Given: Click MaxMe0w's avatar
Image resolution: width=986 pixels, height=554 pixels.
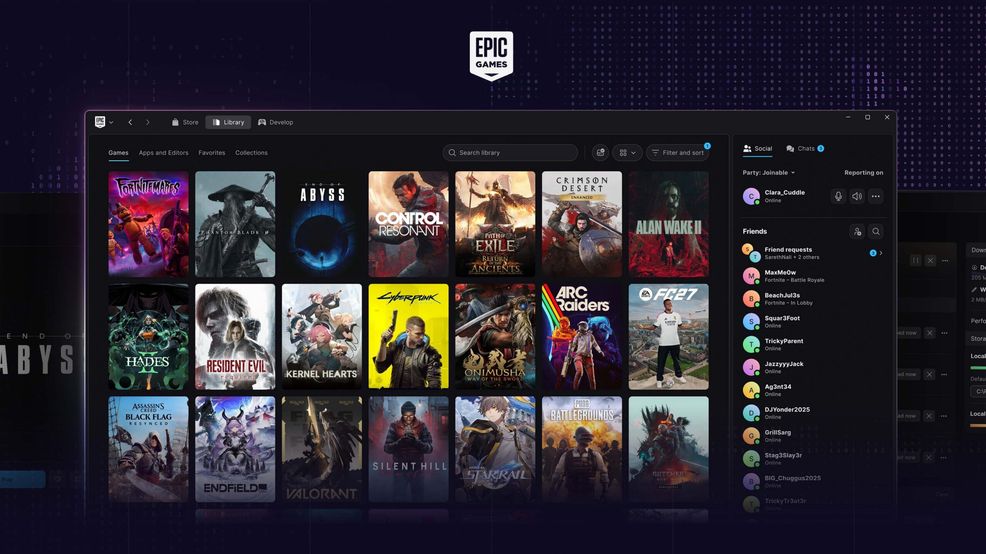Looking at the screenshot, I should click(x=751, y=275).
